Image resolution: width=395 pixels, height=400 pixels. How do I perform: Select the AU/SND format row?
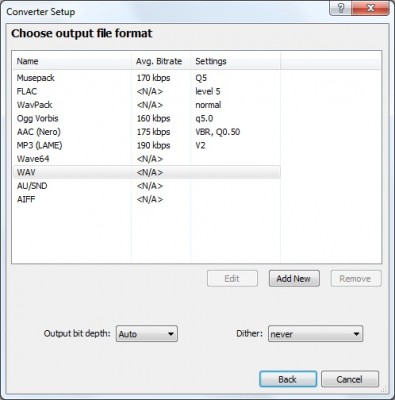coord(147,186)
